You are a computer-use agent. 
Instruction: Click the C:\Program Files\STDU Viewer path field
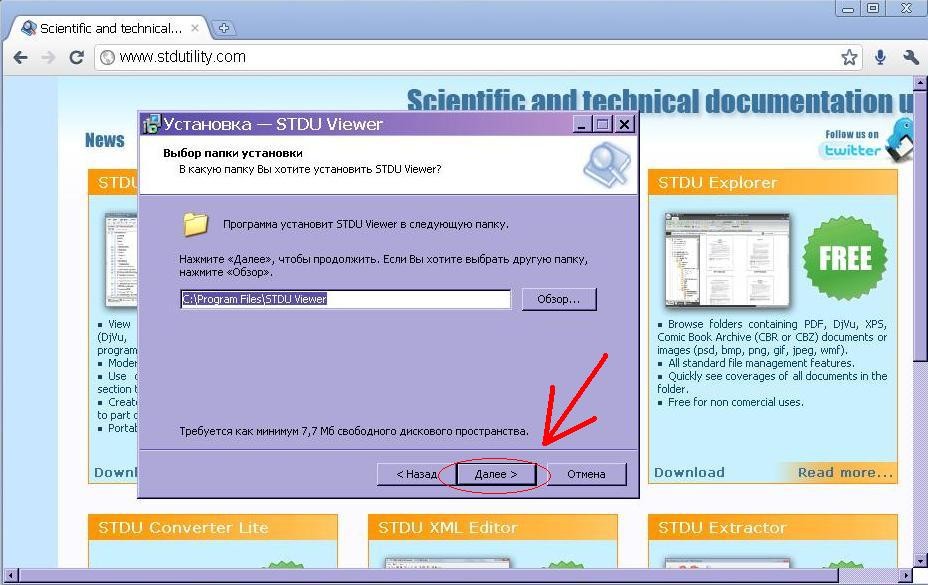tap(345, 299)
